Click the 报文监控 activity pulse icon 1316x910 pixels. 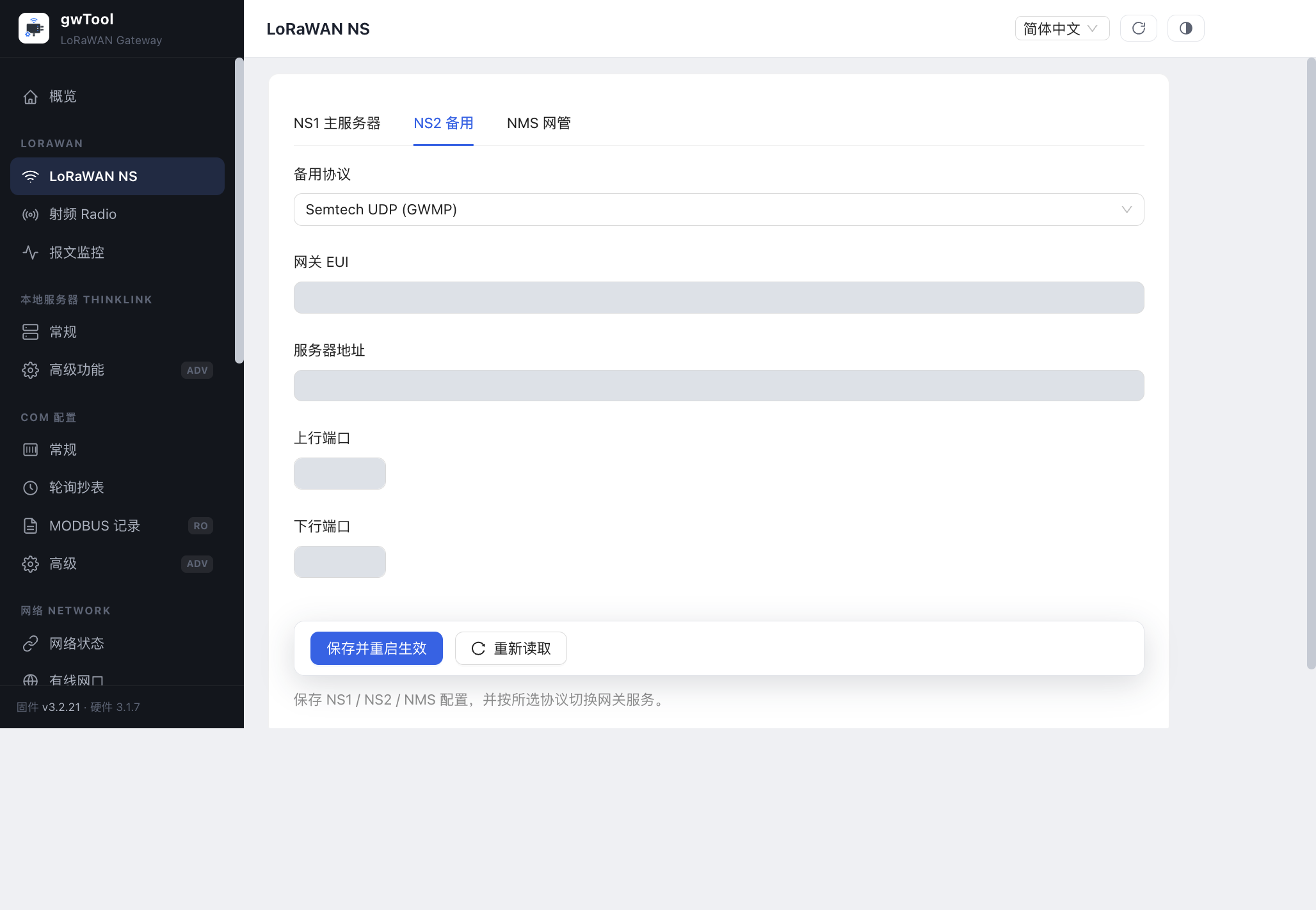point(30,253)
